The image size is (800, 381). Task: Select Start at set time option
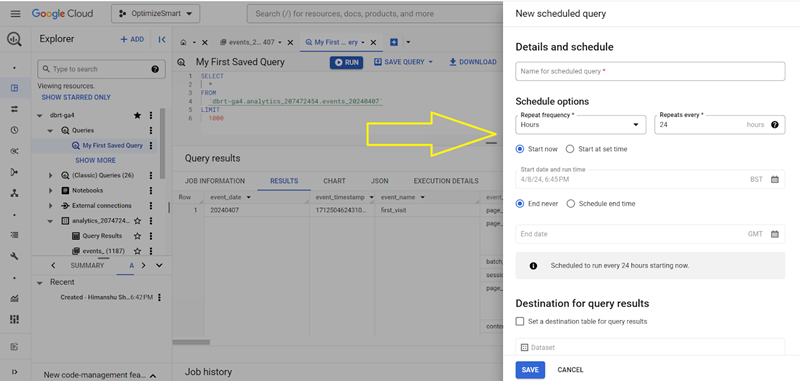tap(570, 149)
